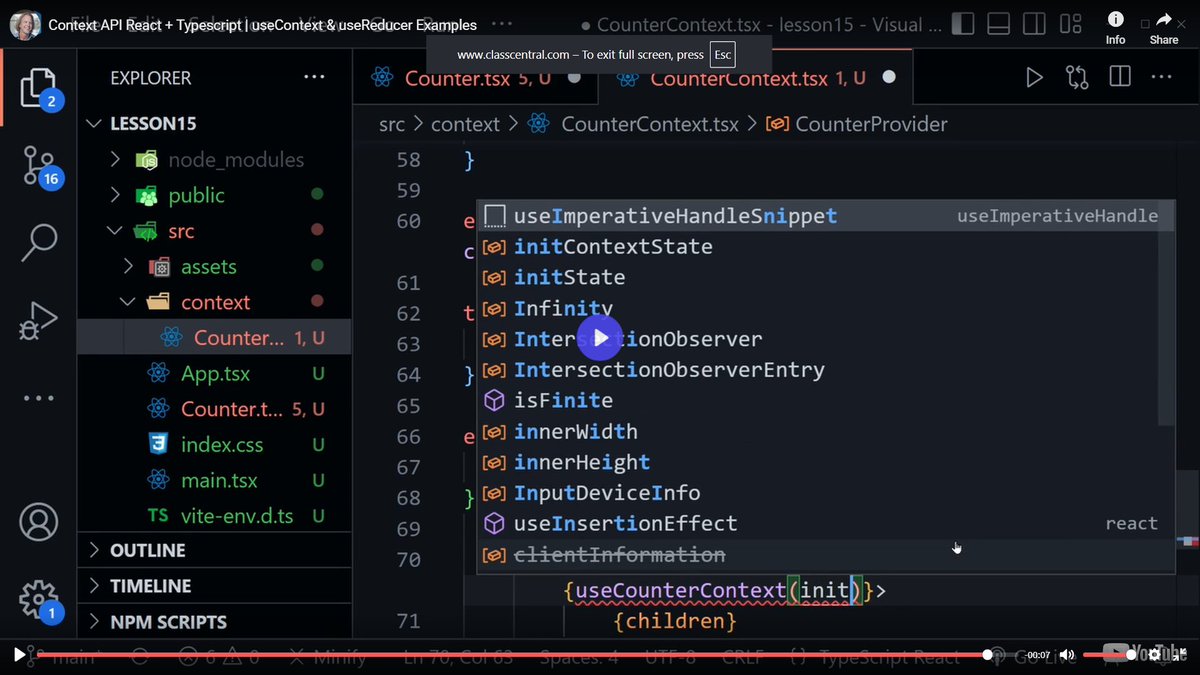
Task: Open the Explorer view in the activity bar
Action: (37, 88)
